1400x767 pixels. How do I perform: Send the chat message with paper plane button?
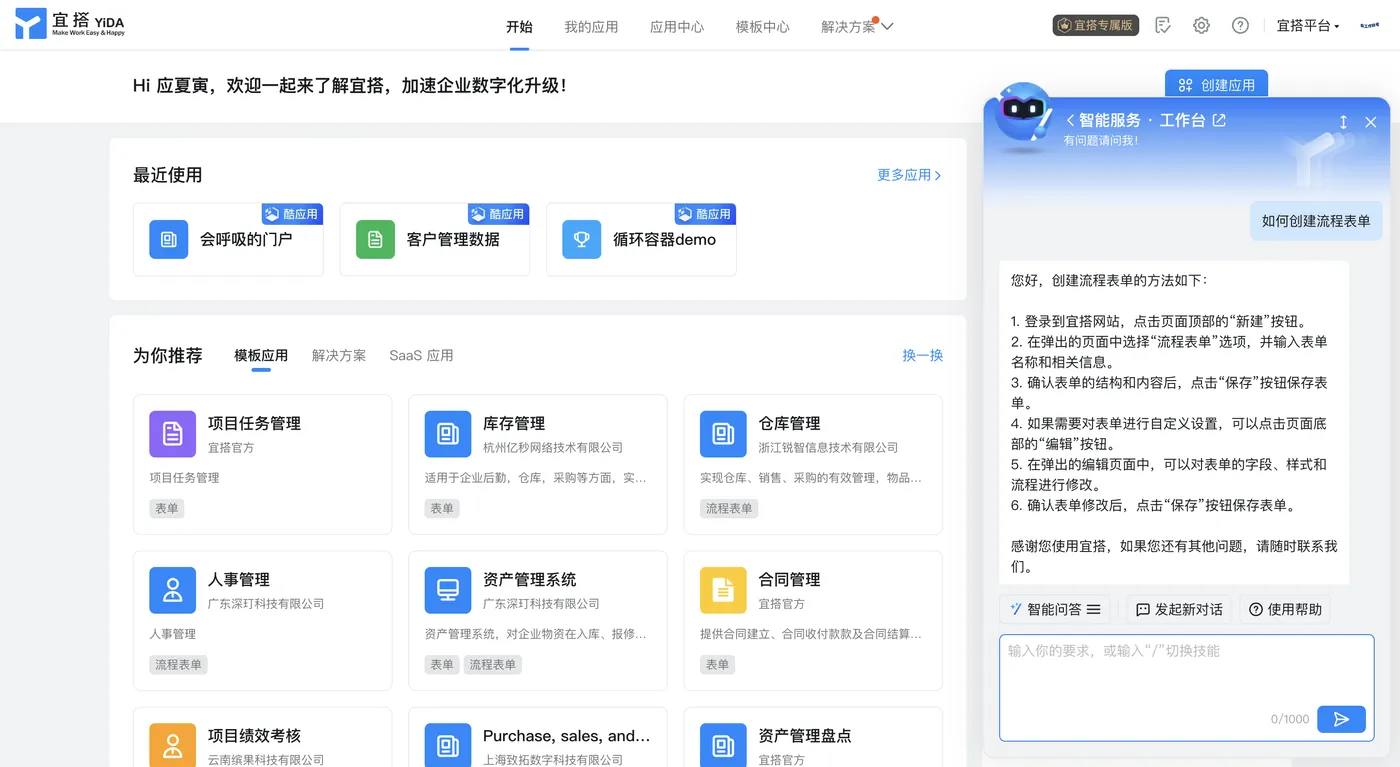tap(1341, 719)
